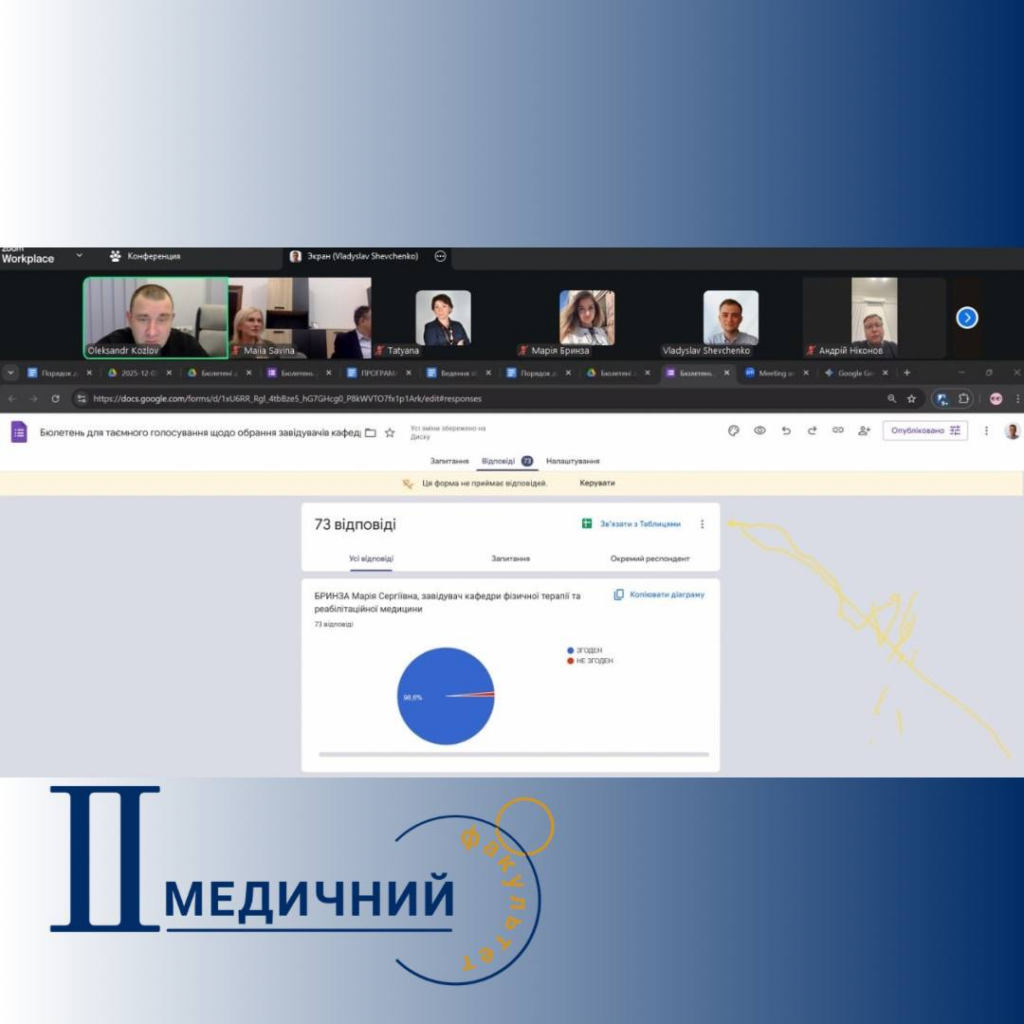
Task: Star the form next to its title
Action: click(x=390, y=433)
